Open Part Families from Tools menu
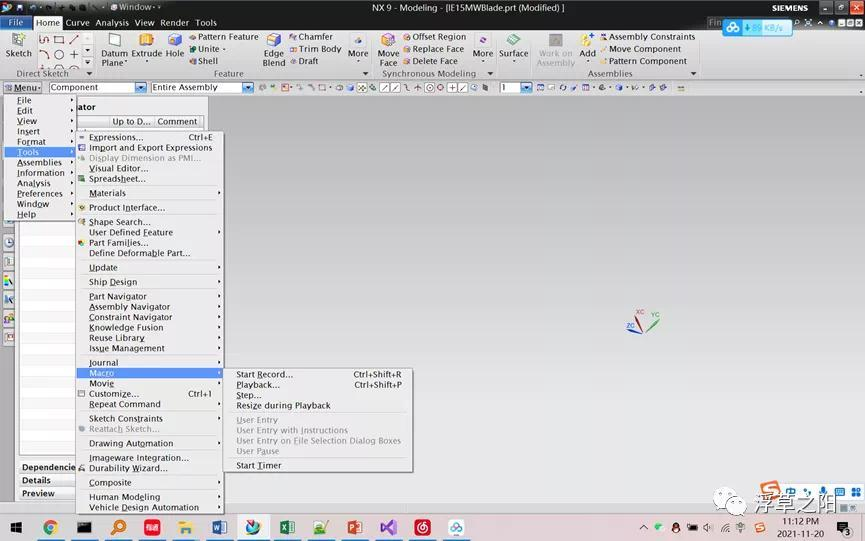Viewport: 865px width, 541px height. point(149,243)
